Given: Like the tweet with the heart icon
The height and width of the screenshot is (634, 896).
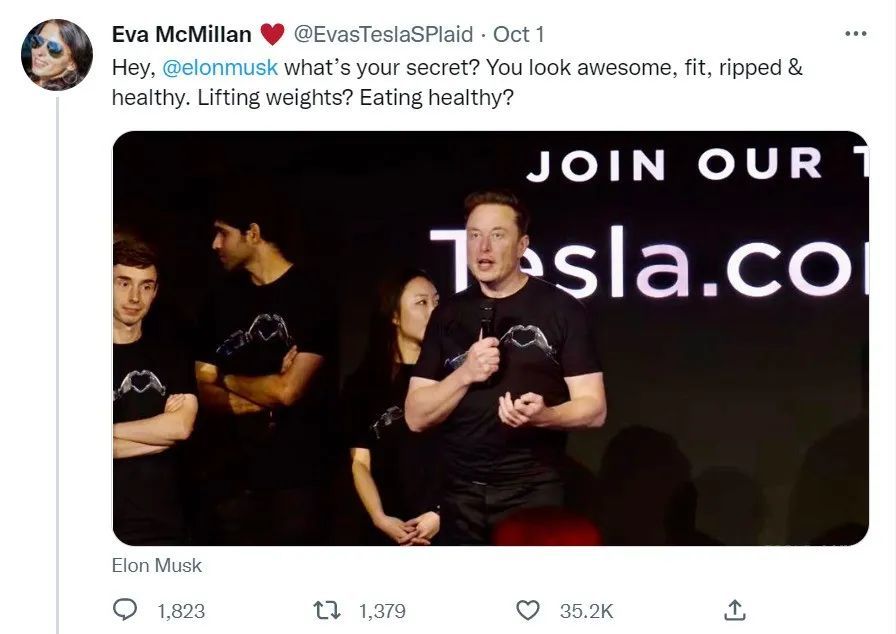Looking at the screenshot, I should click(527, 610).
